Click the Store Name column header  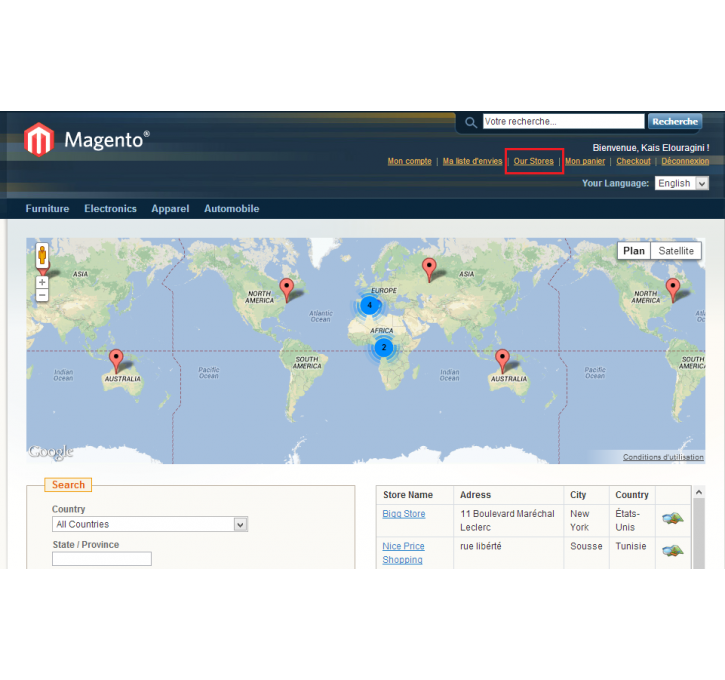point(408,495)
